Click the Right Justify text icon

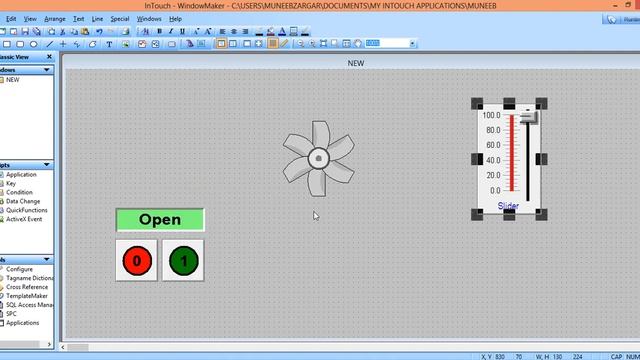tap(245, 31)
